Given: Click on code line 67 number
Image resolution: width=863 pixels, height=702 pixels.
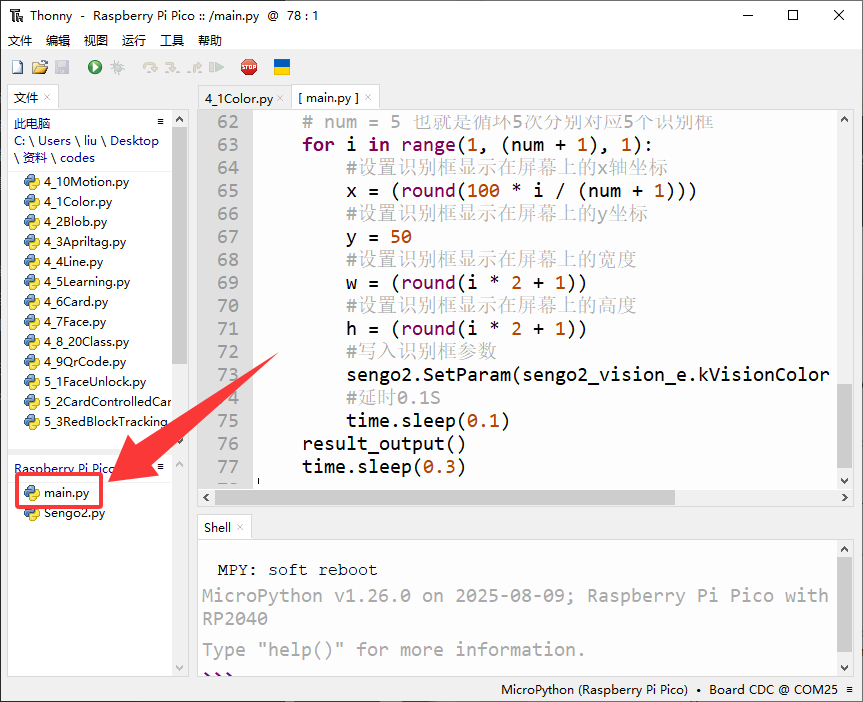Looking at the screenshot, I should (x=228, y=237).
